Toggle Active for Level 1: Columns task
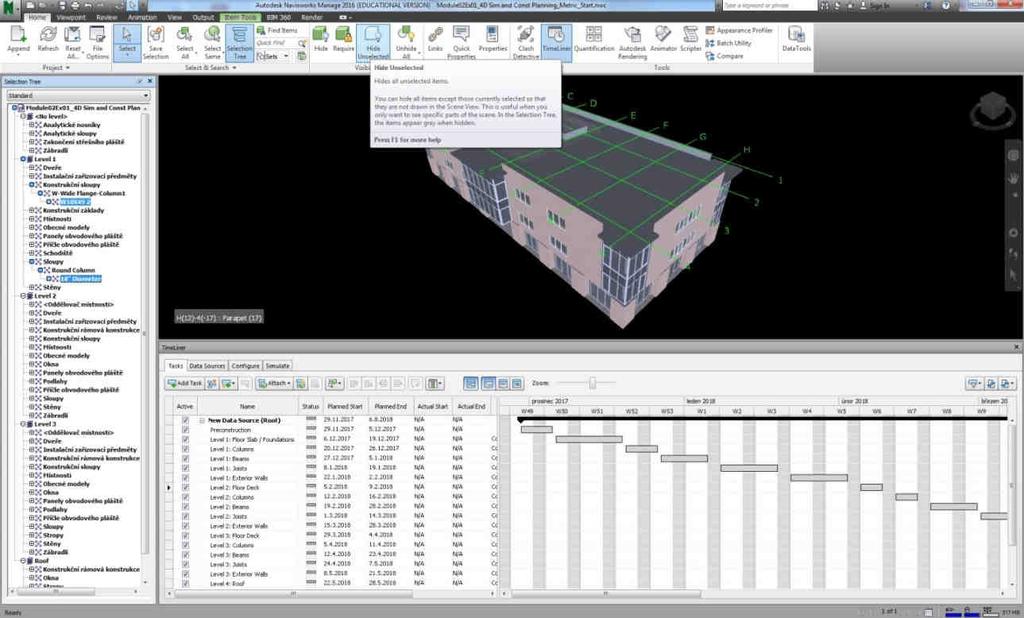 (185, 449)
